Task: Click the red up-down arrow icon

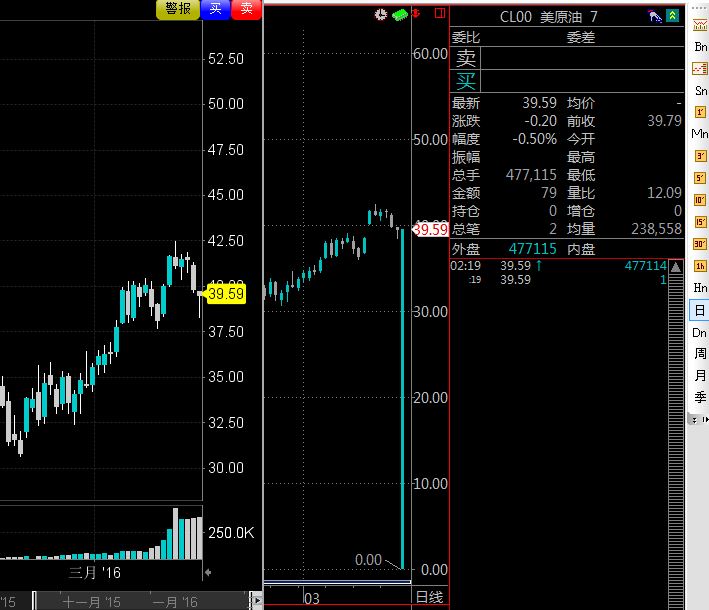Action: pyautogui.click(x=416, y=14)
